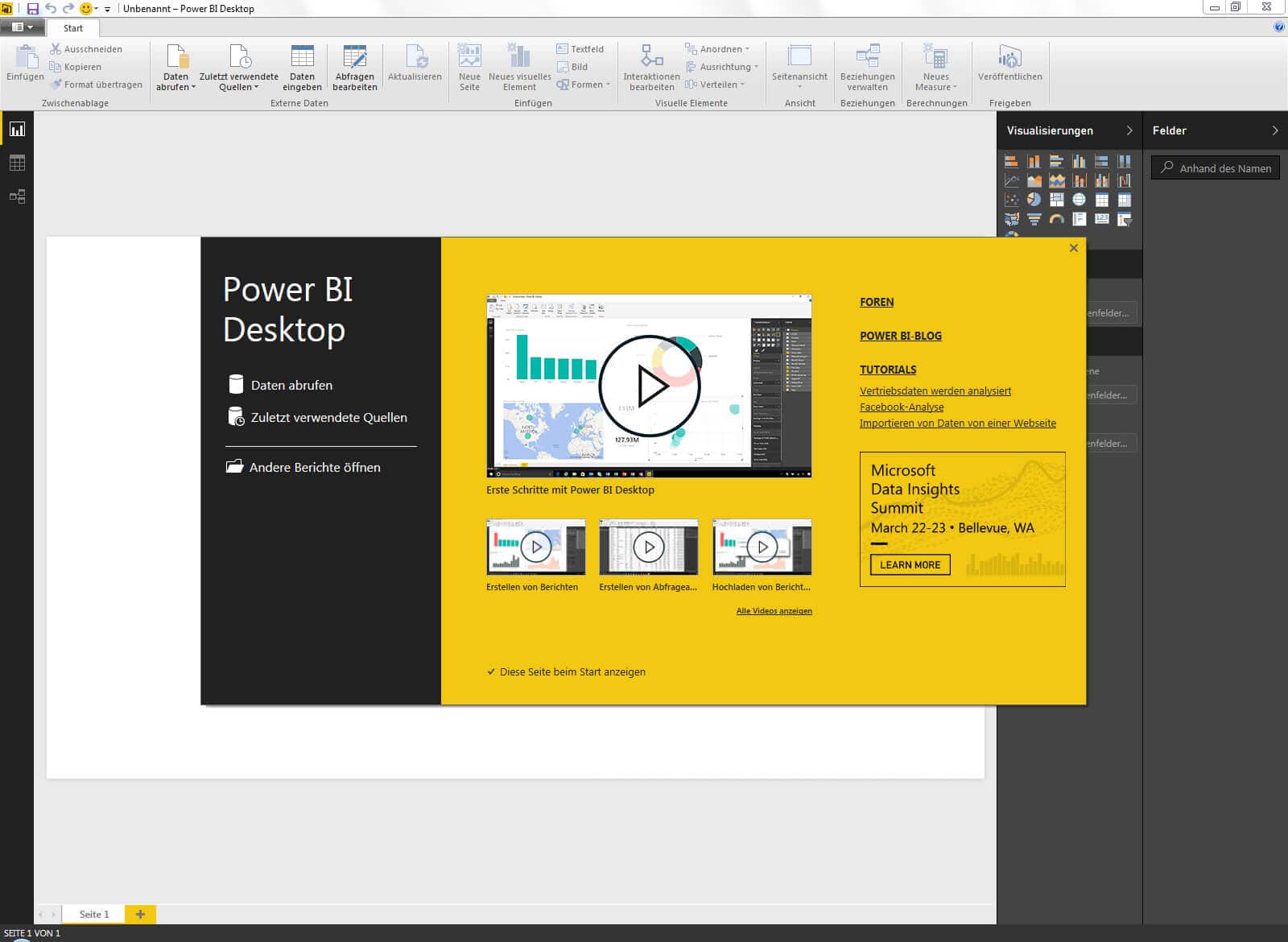This screenshot has width=1288, height=942.
Task: Select the card (123) visualization
Action: [x=1102, y=219]
